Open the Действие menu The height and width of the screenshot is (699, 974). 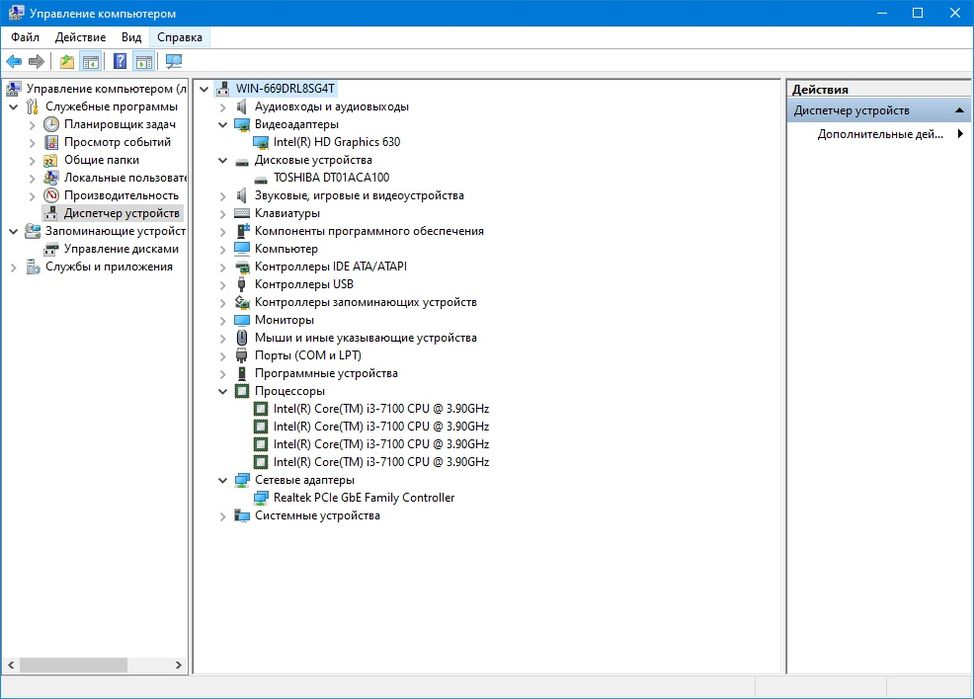pyautogui.click(x=80, y=37)
